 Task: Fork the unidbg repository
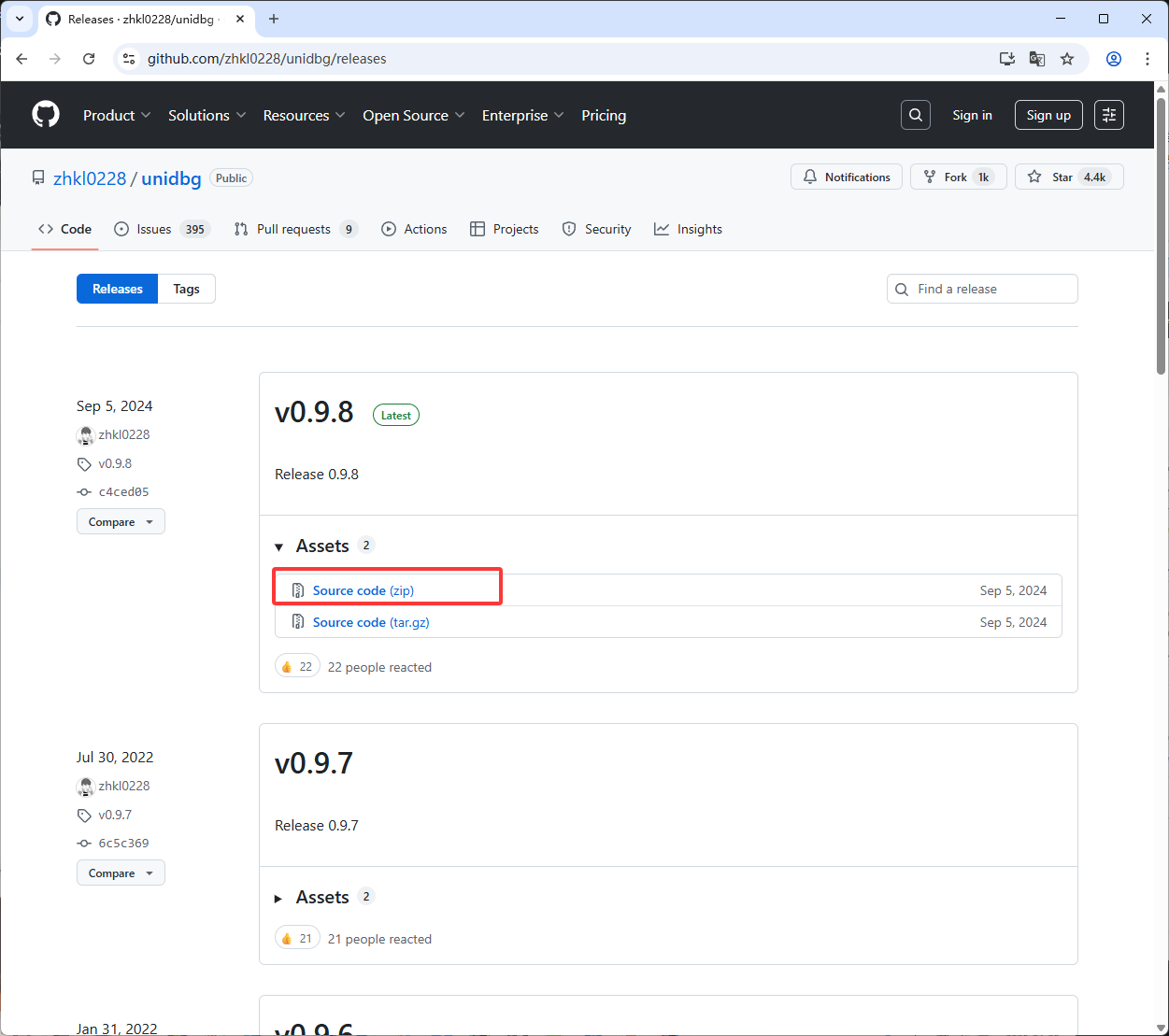coord(958,177)
